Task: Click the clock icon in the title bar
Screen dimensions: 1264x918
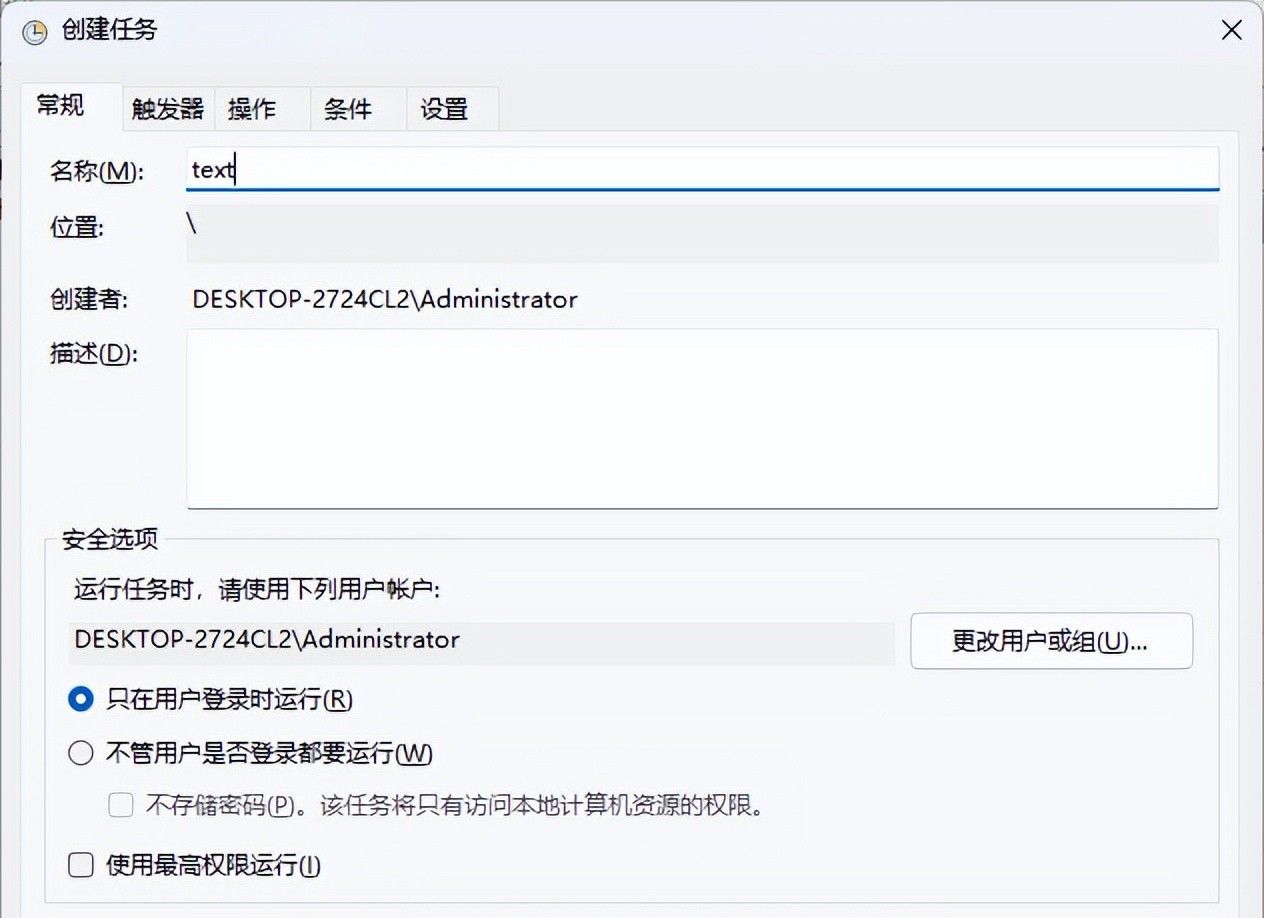Action: [34, 32]
